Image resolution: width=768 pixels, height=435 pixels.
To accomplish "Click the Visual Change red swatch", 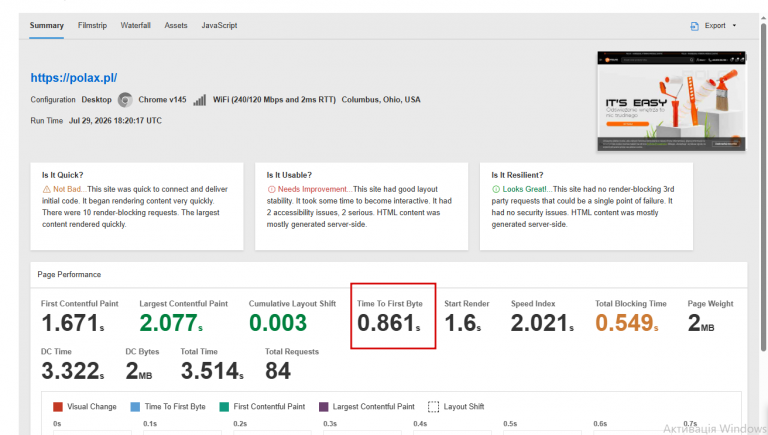I will (58, 407).
